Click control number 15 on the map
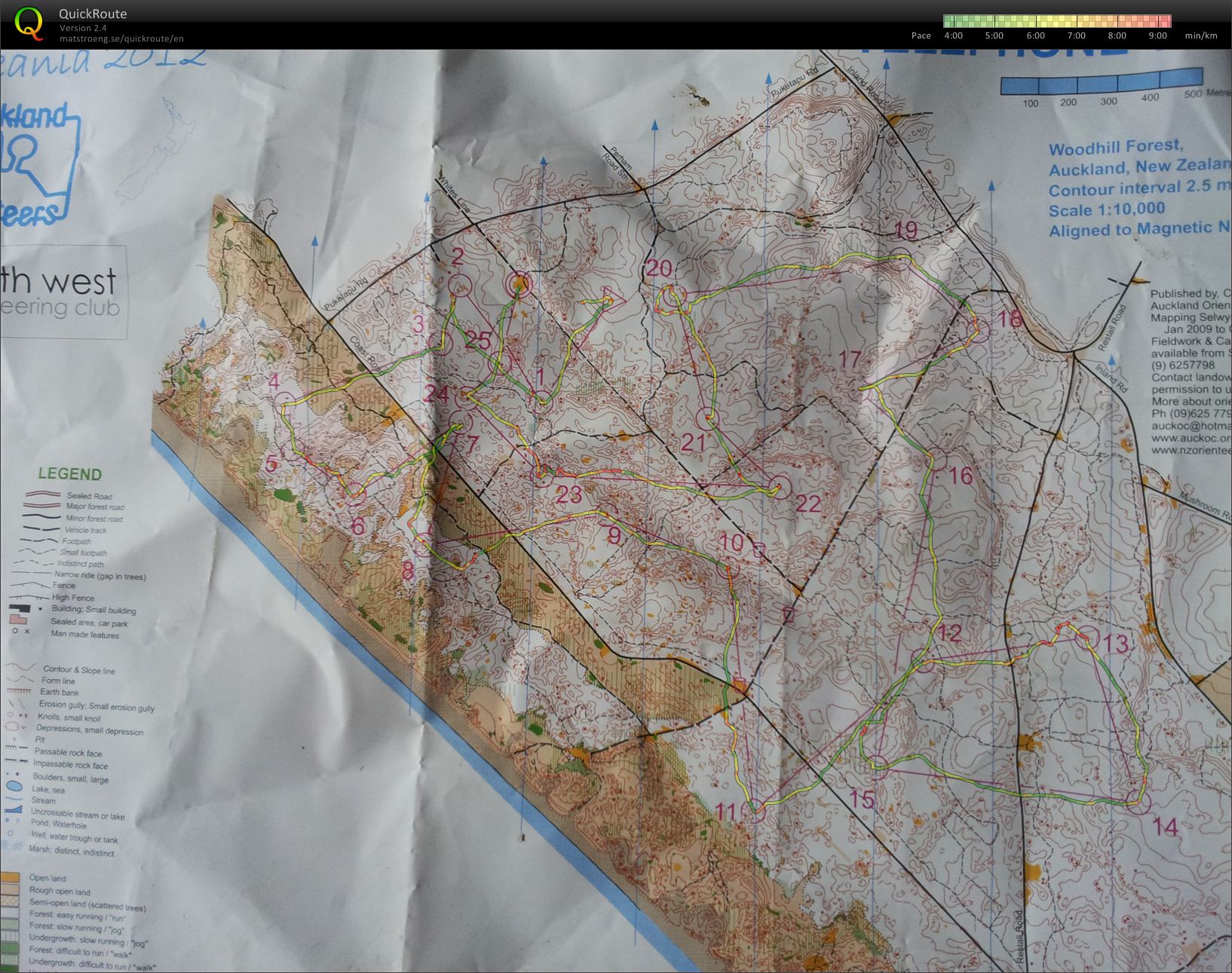1232x973 pixels. 861,799
